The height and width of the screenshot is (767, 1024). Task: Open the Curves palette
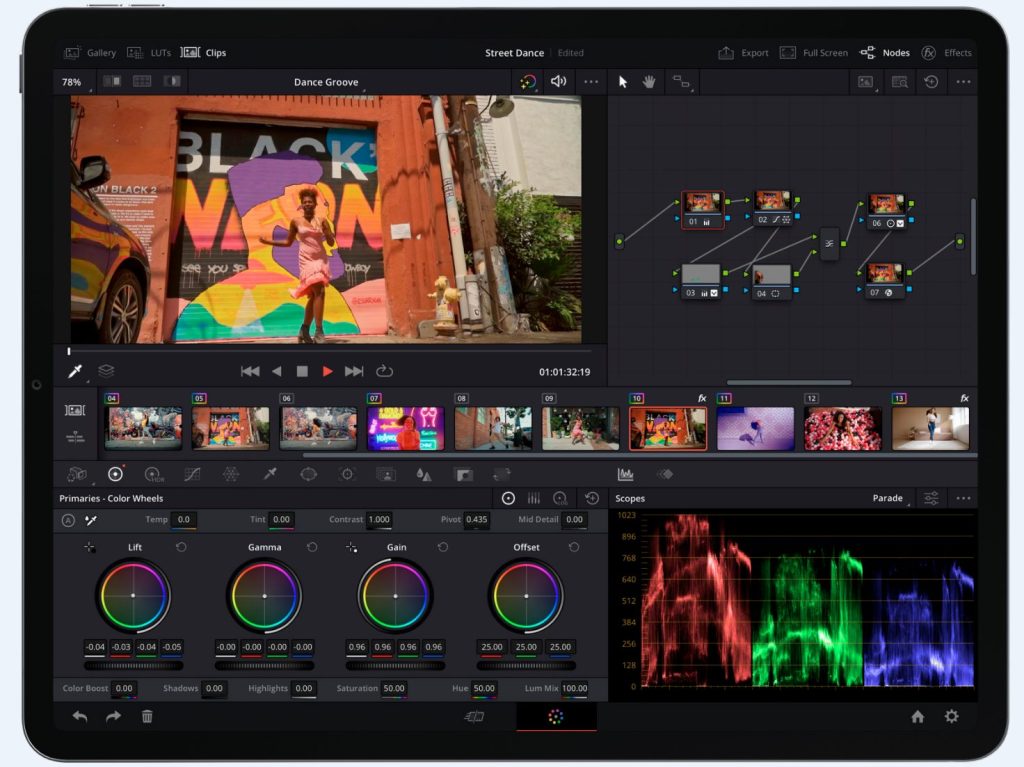pos(192,474)
